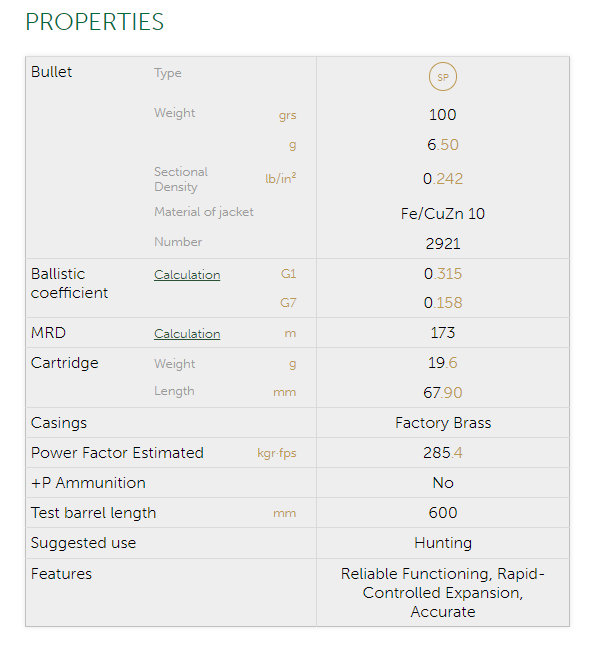Open Ballistic coefficient Calculation link
The width and height of the screenshot is (600, 647).
tap(187, 275)
